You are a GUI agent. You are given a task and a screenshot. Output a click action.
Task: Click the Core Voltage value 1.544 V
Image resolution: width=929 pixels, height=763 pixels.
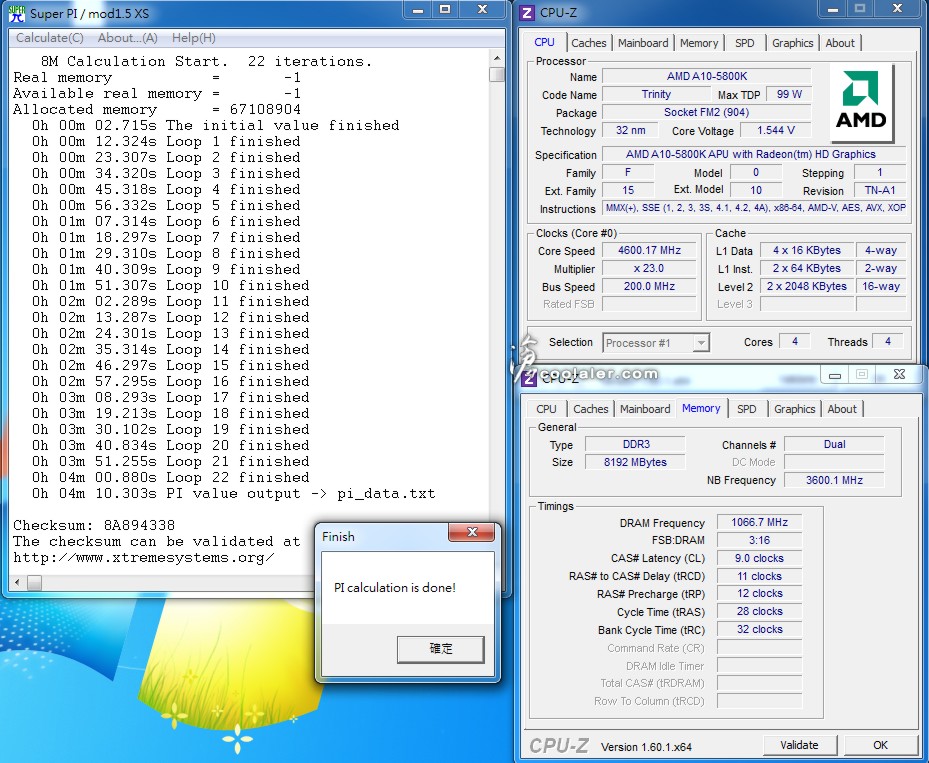point(776,130)
